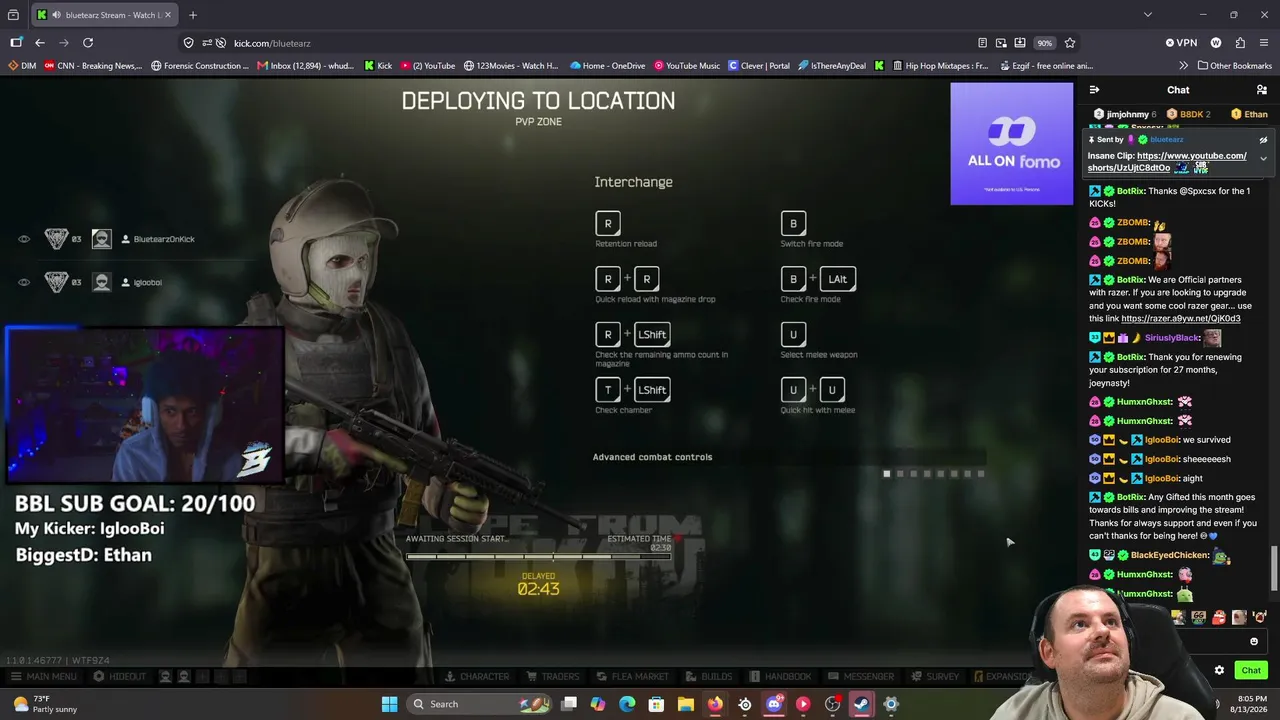Bookmark this page with the star icon
Image resolution: width=1280 pixels, height=720 pixels.
coord(1070,43)
